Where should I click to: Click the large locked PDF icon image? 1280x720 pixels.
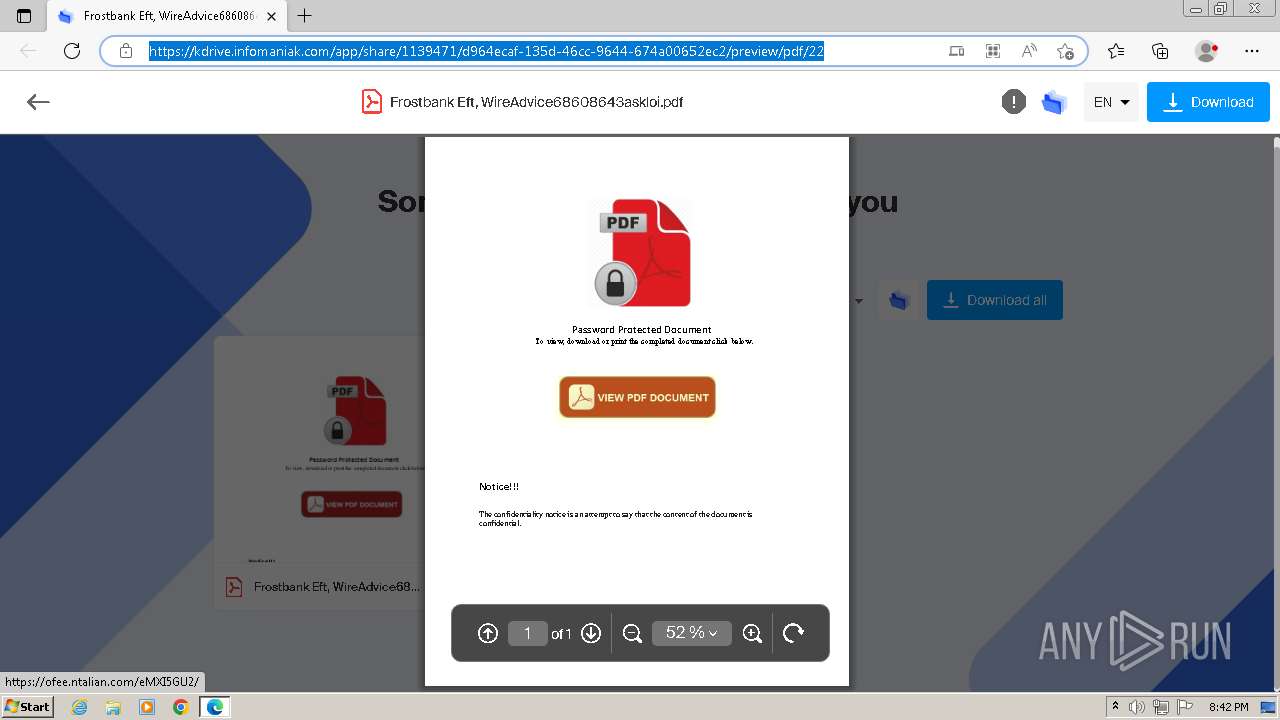click(642, 253)
